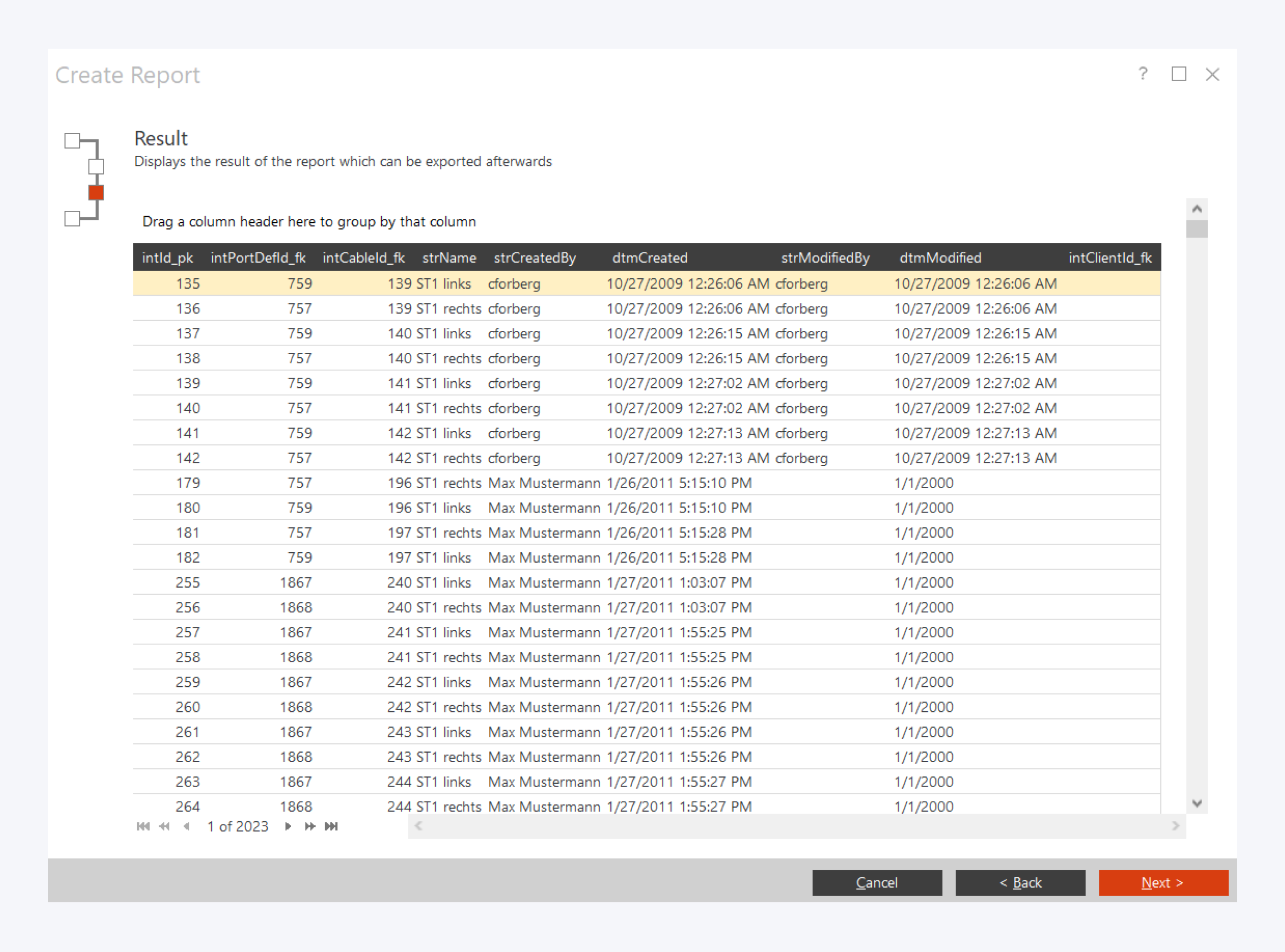Screen dimensions: 1285x952
Task: Go to the last page of results
Action: [x=331, y=826]
